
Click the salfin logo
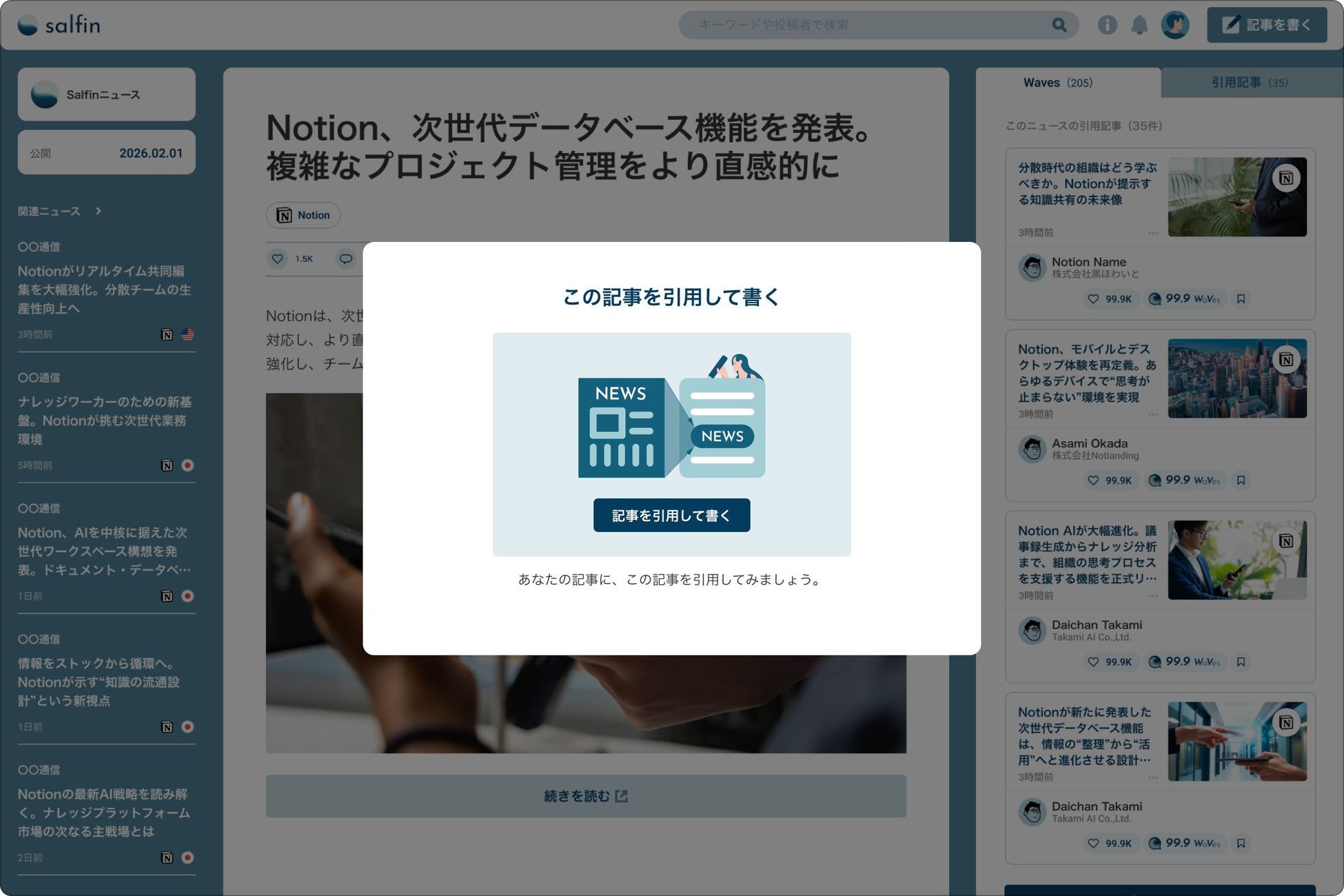tap(59, 26)
